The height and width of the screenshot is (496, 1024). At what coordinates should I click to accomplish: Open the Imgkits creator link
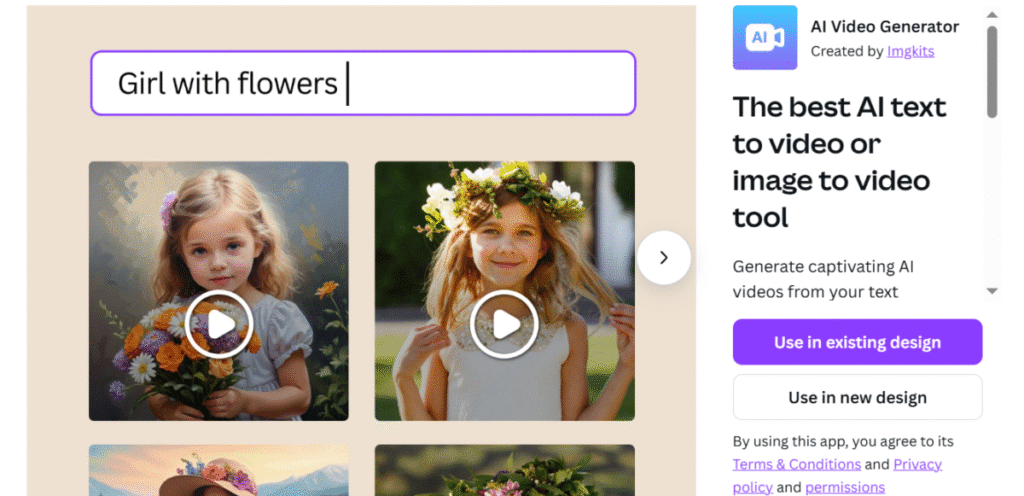point(910,51)
